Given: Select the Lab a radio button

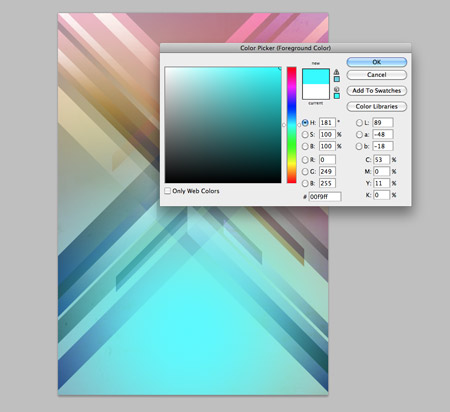Looking at the screenshot, I should point(359,134).
